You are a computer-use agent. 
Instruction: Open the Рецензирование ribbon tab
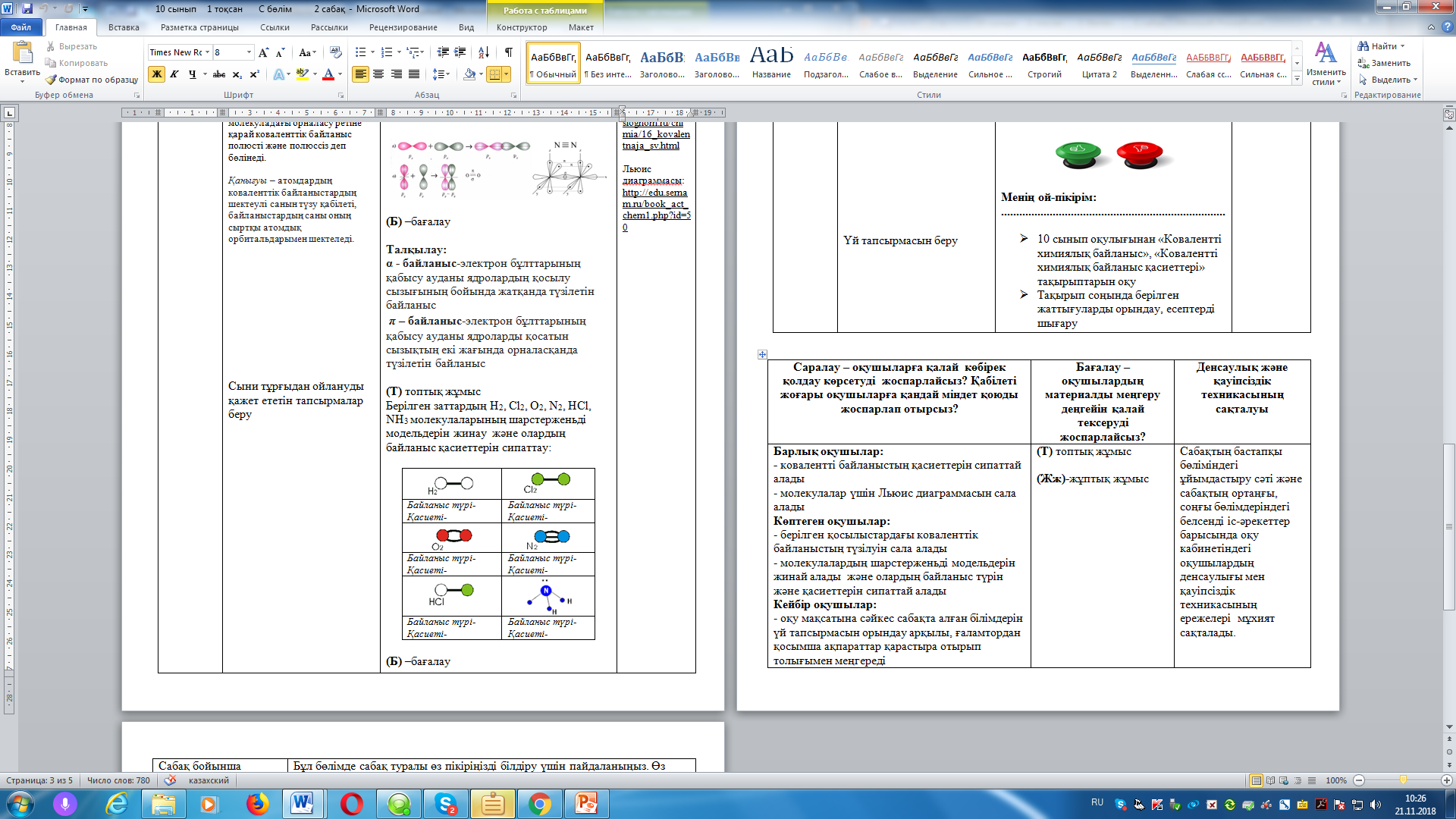[403, 27]
